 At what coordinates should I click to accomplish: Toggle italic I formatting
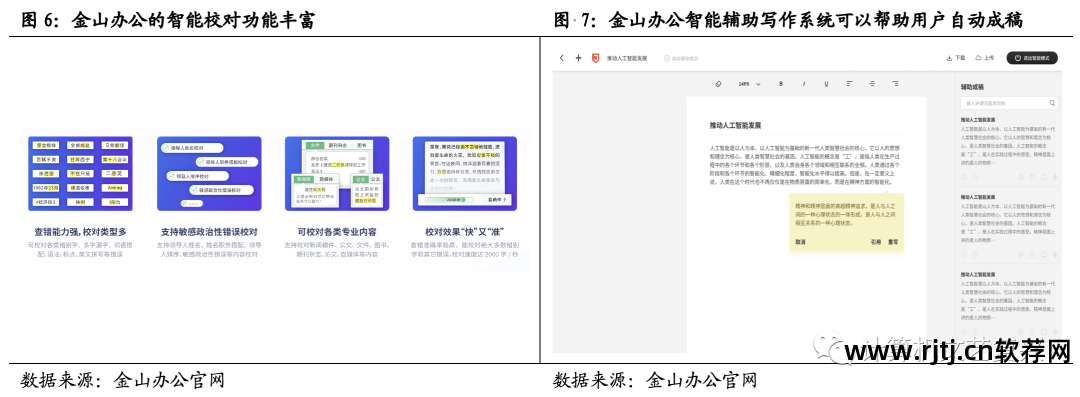[804, 83]
